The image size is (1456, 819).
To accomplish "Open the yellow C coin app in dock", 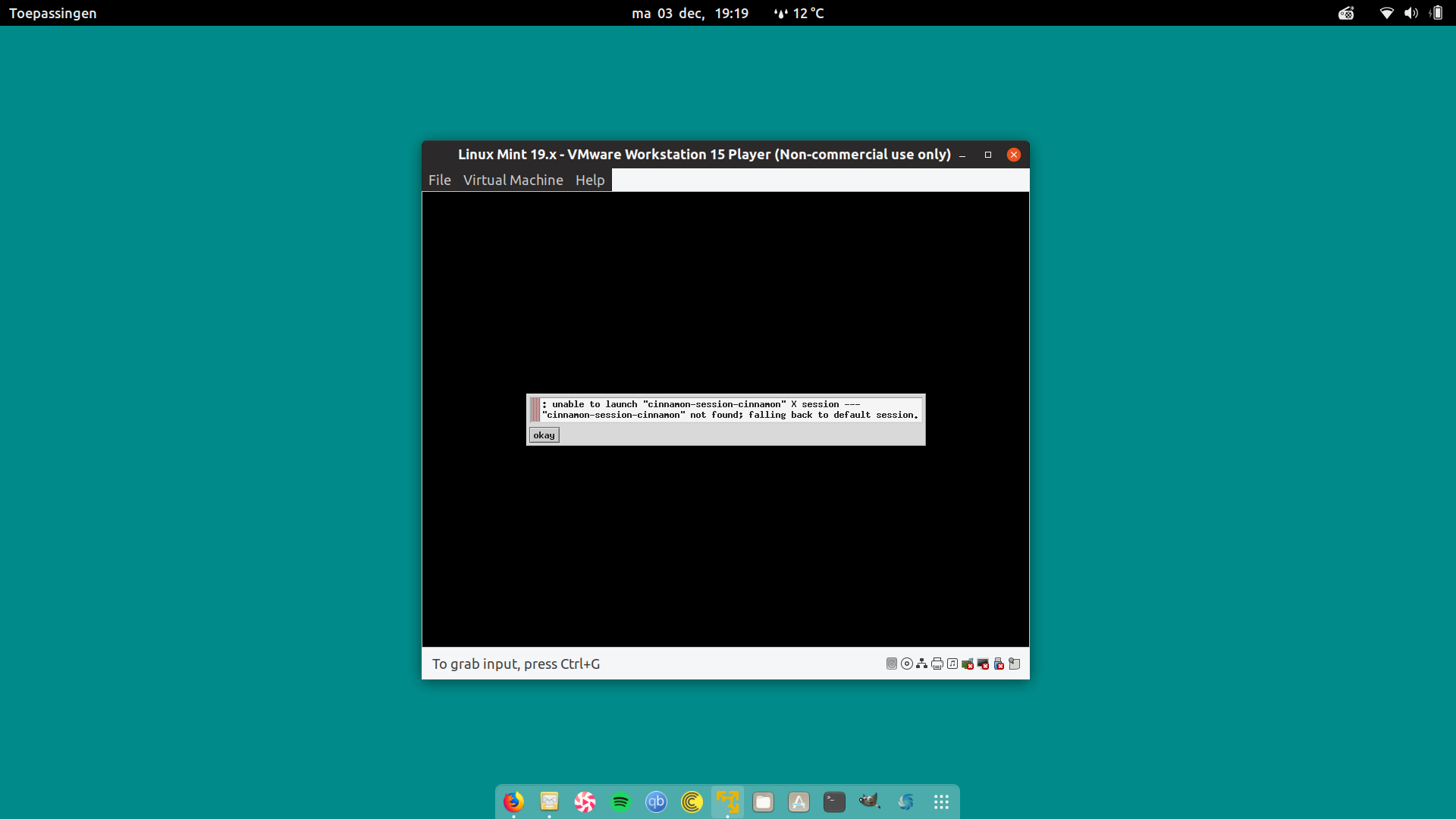I will point(692,802).
